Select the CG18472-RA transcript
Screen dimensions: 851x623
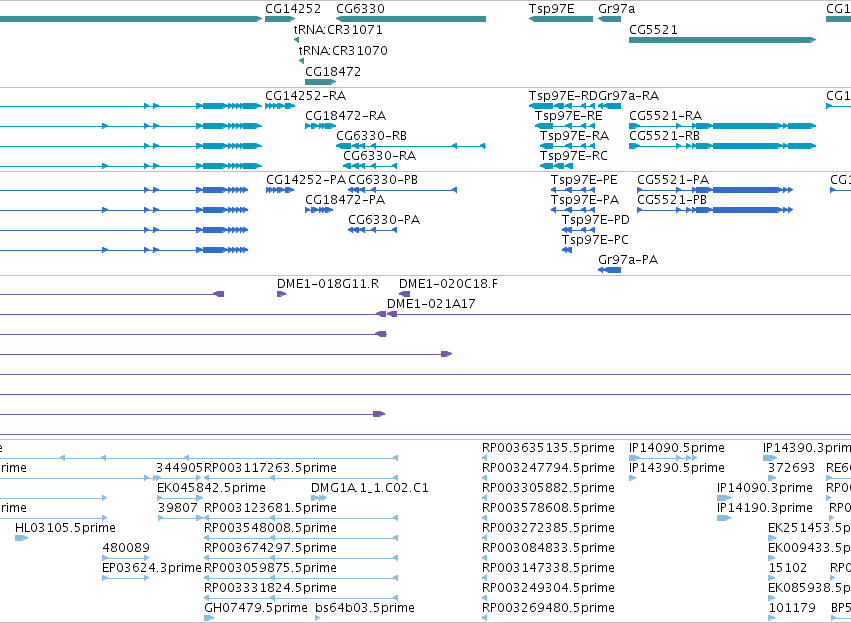pyautogui.click(x=321, y=126)
